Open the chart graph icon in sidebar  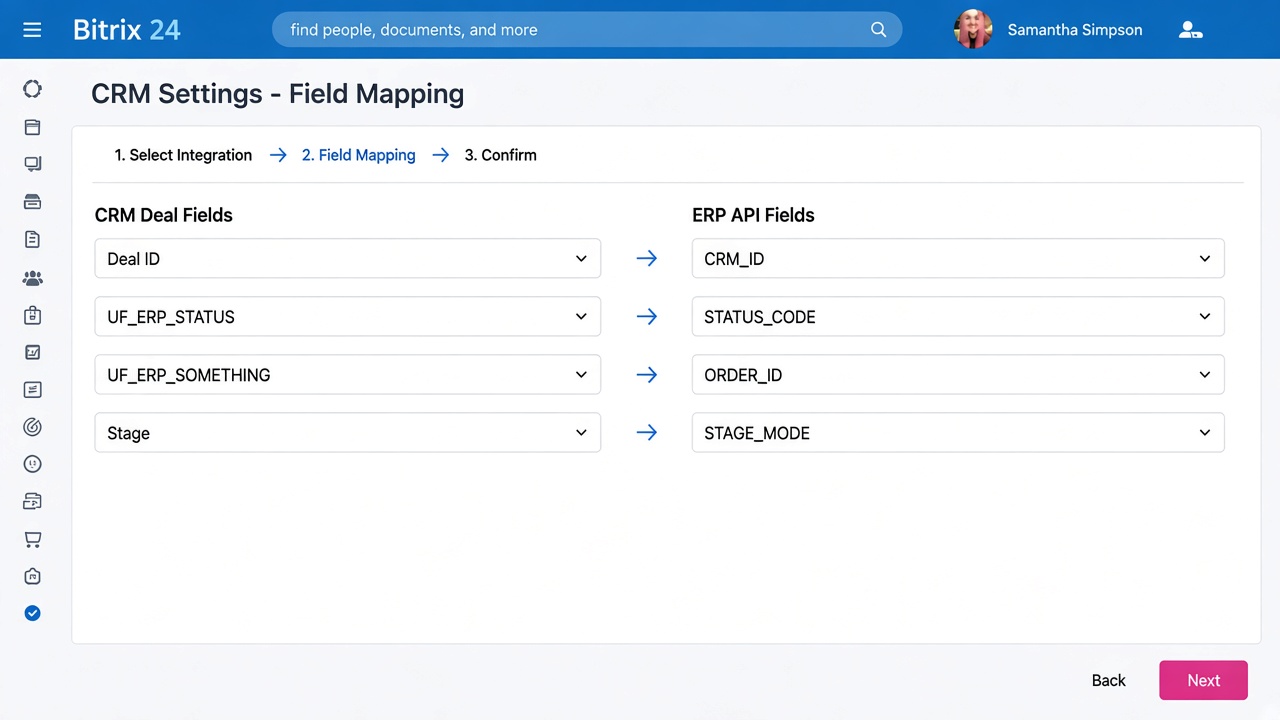(32, 352)
